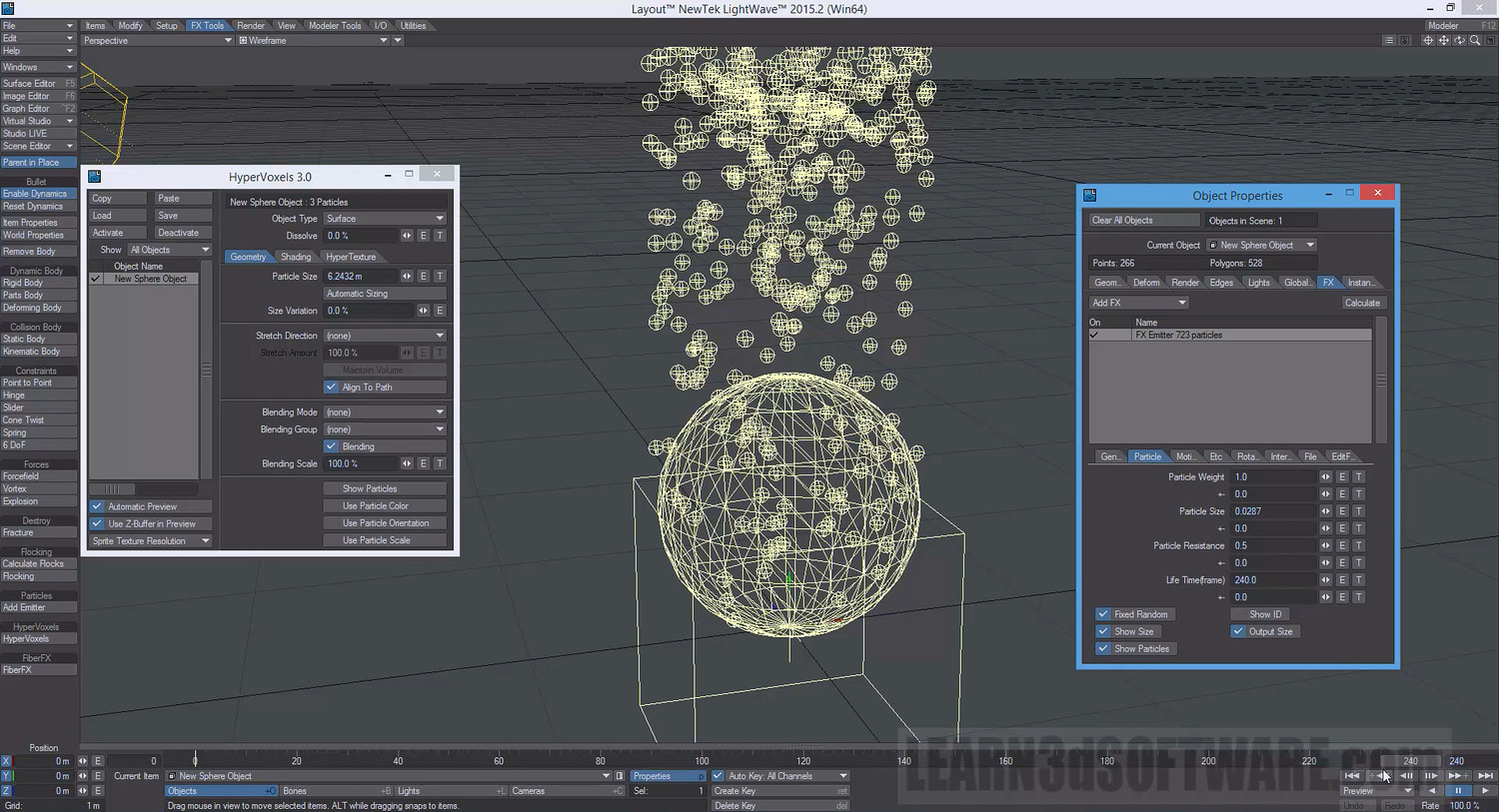
Task: Click E button for Life Time(frame)
Action: (1342, 580)
